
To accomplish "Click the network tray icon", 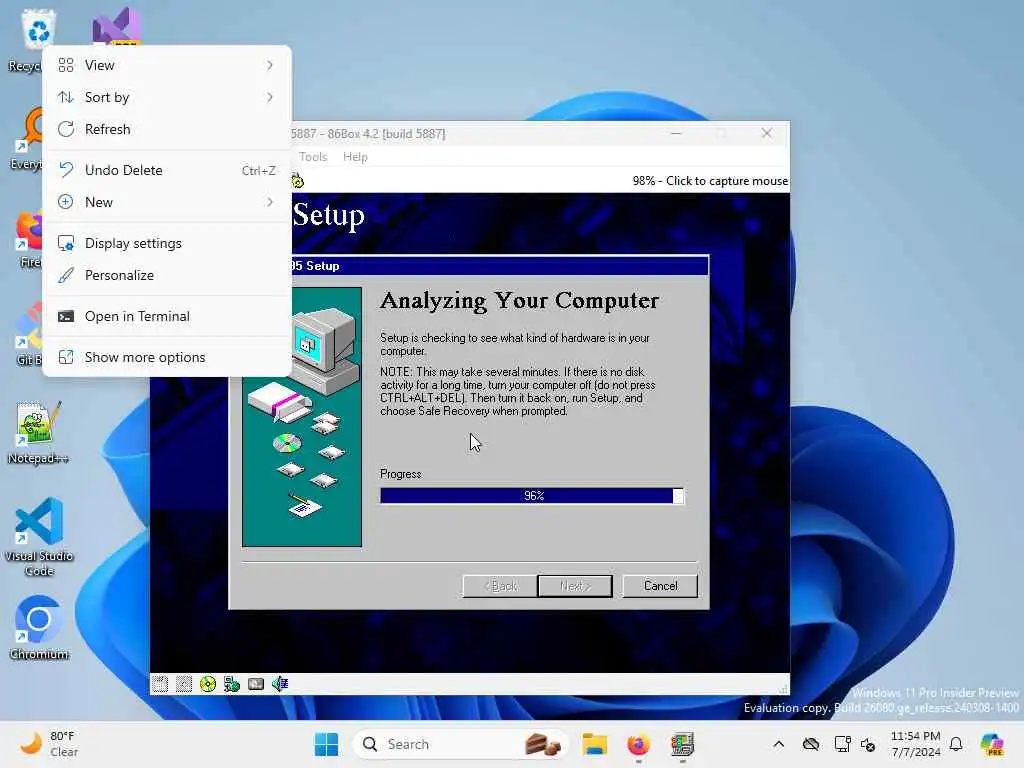I will 842,744.
